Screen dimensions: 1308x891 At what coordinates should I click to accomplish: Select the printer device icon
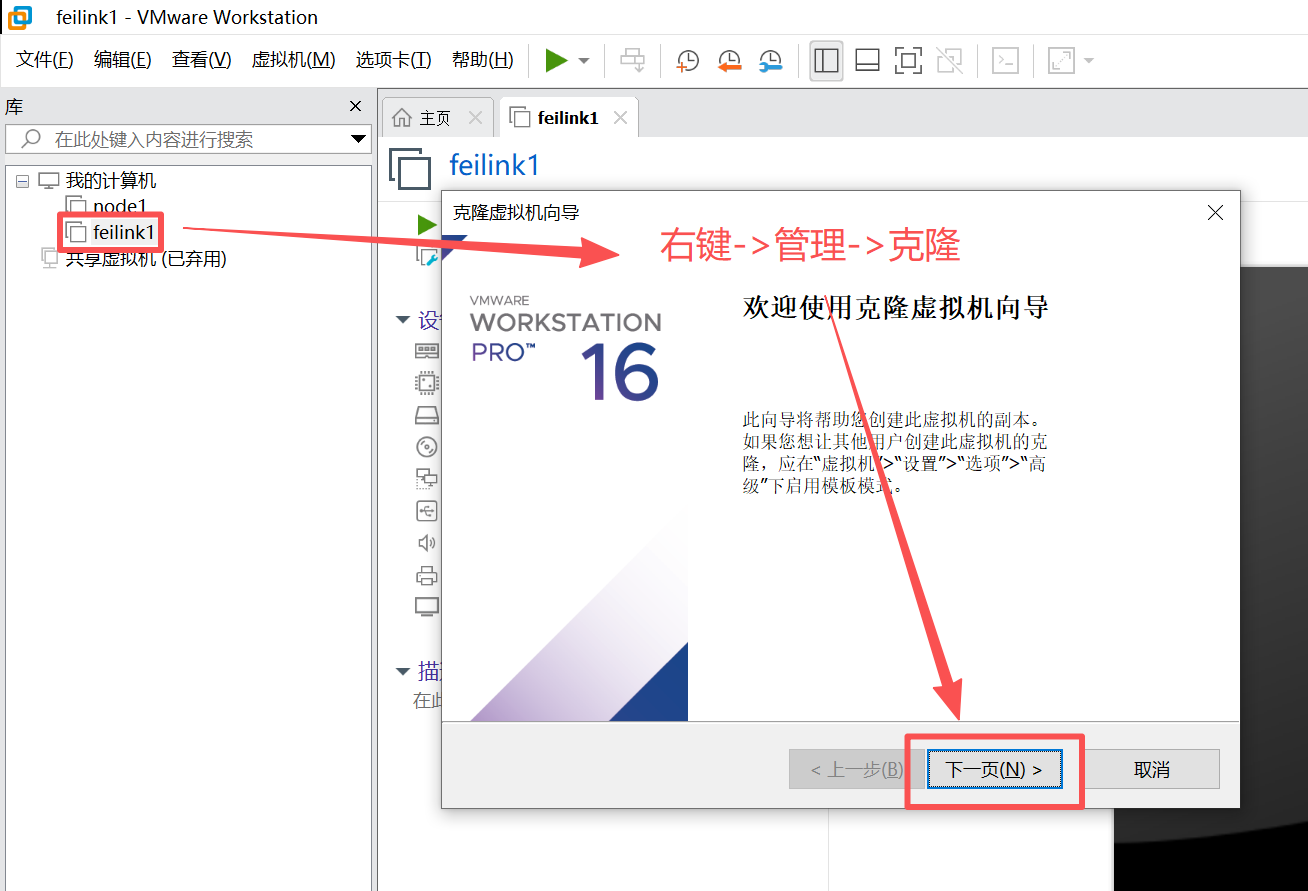[427, 575]
